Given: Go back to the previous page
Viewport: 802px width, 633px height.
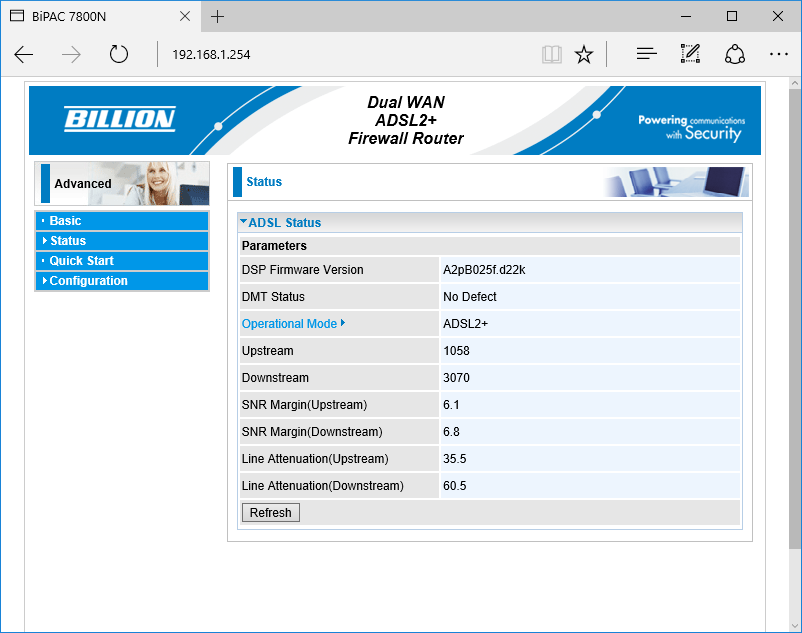Looking at the screenshot, I should [x=24, y=54].
